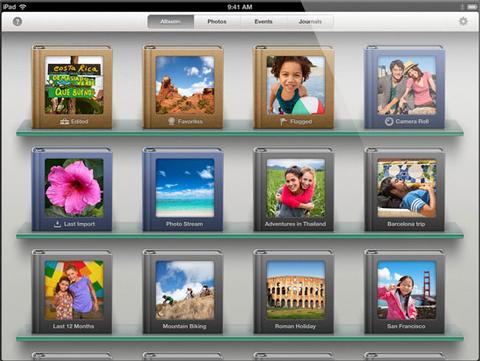Switch to the Events tab
The width and height of the screenshot is (480, 361).
pyautogui.click(x=264, y=22)
